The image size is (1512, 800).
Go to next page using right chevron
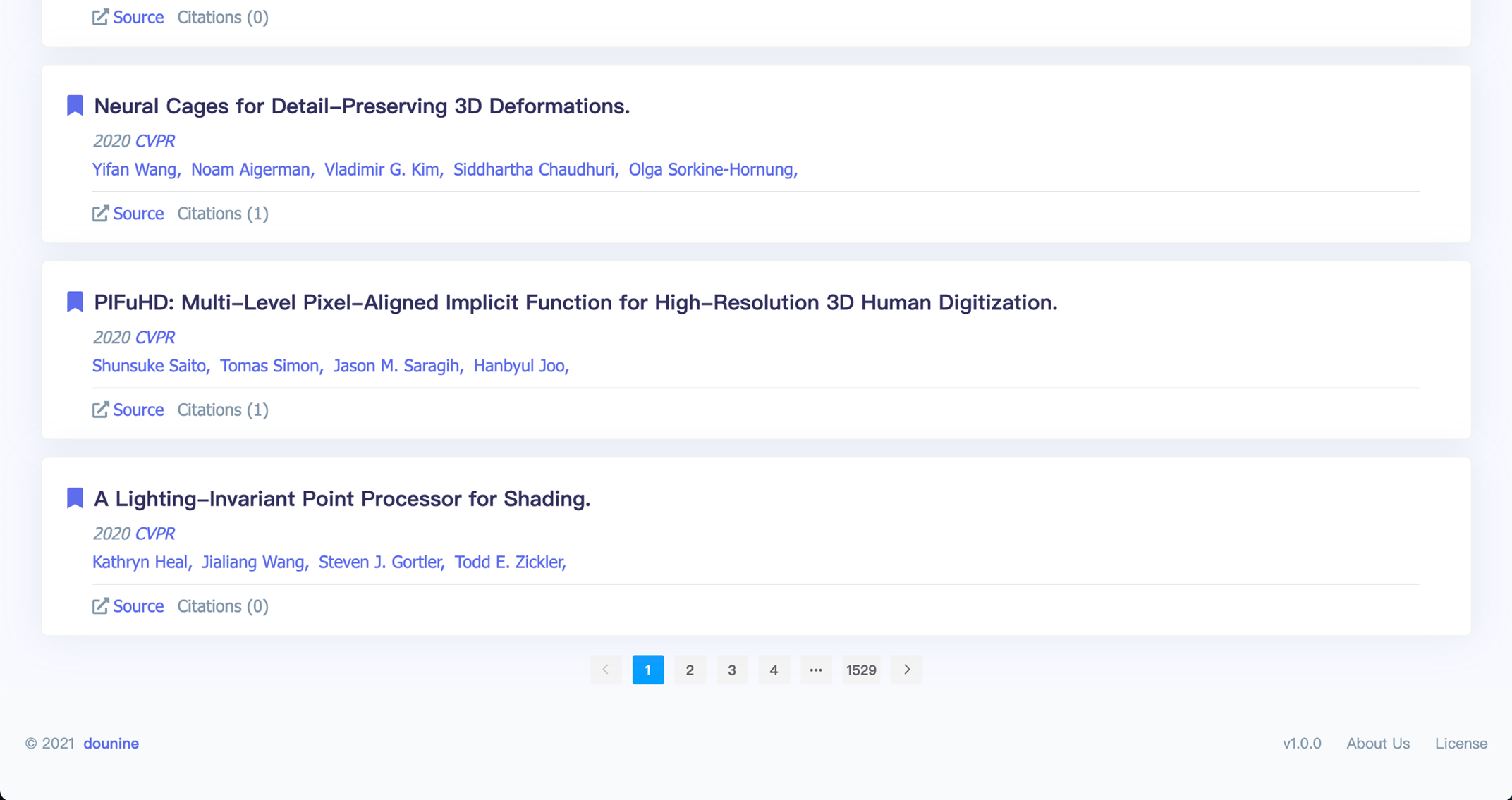907,670
